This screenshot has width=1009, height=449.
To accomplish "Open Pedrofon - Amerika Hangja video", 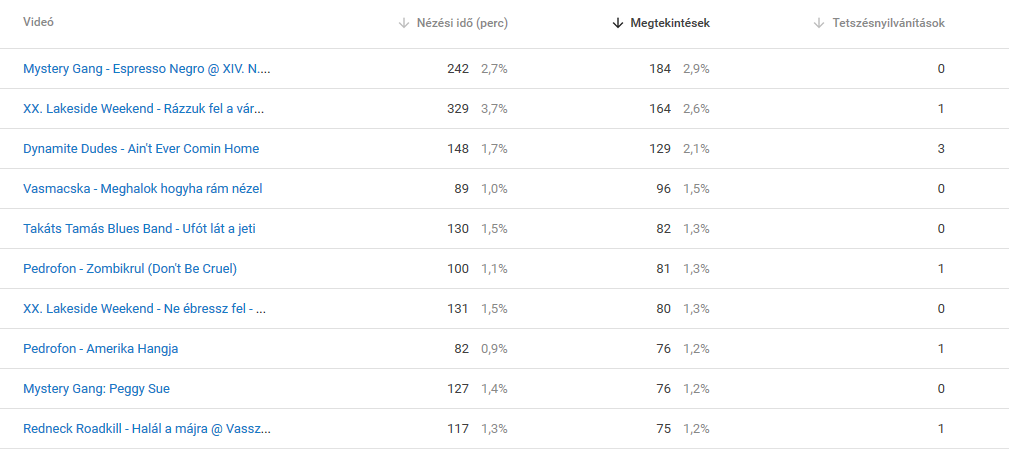I will [x=100, y=349].
